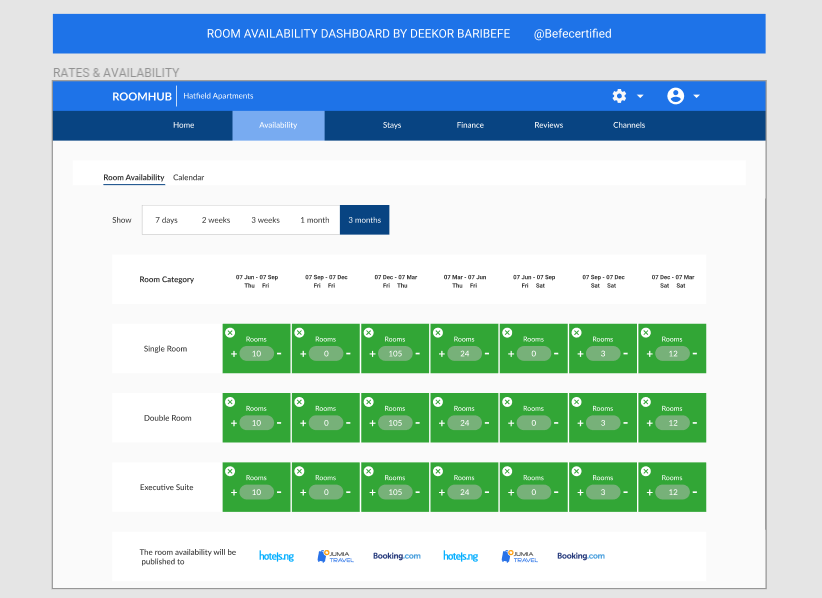
Task: Edit the Double Room value field 105
Action: coord(395,423)
